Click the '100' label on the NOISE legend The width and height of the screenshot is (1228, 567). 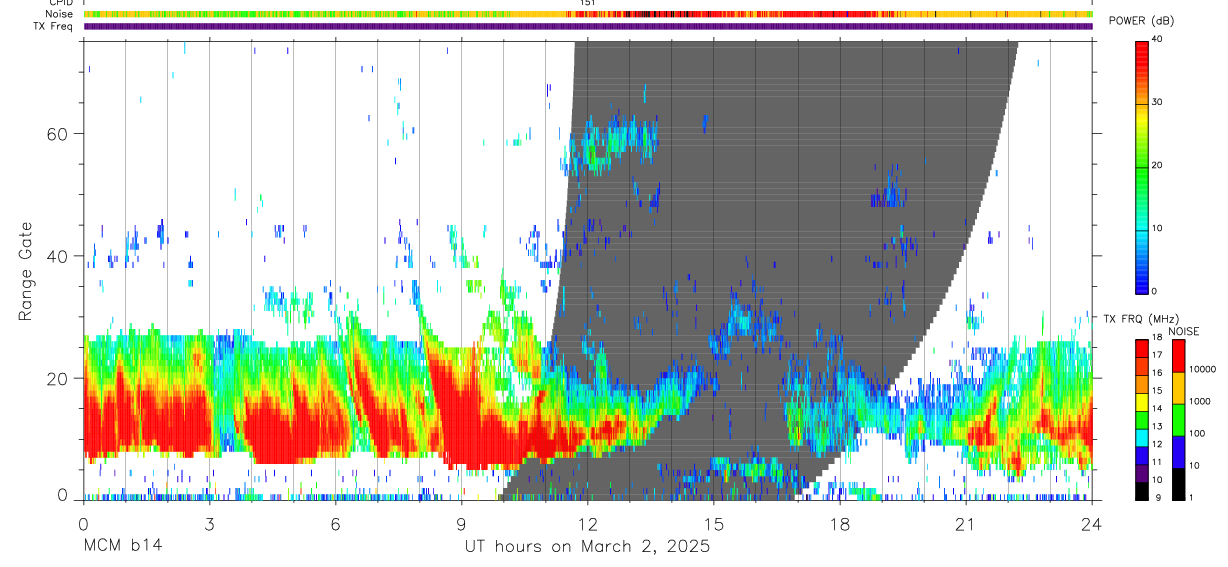tap(1195, 433)
